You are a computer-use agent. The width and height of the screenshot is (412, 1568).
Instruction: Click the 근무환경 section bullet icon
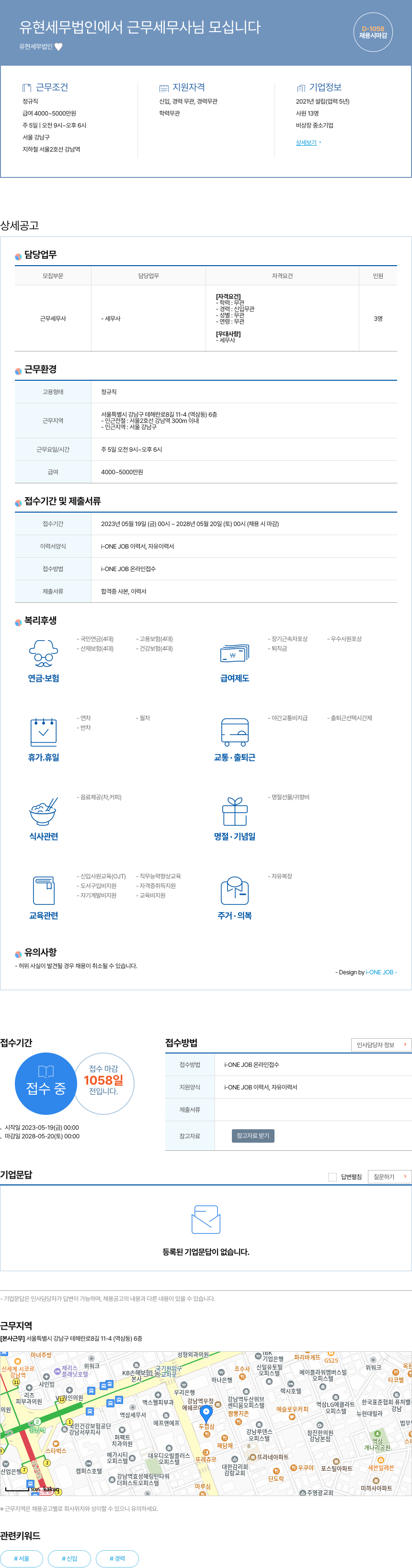(x=18, y=371)
